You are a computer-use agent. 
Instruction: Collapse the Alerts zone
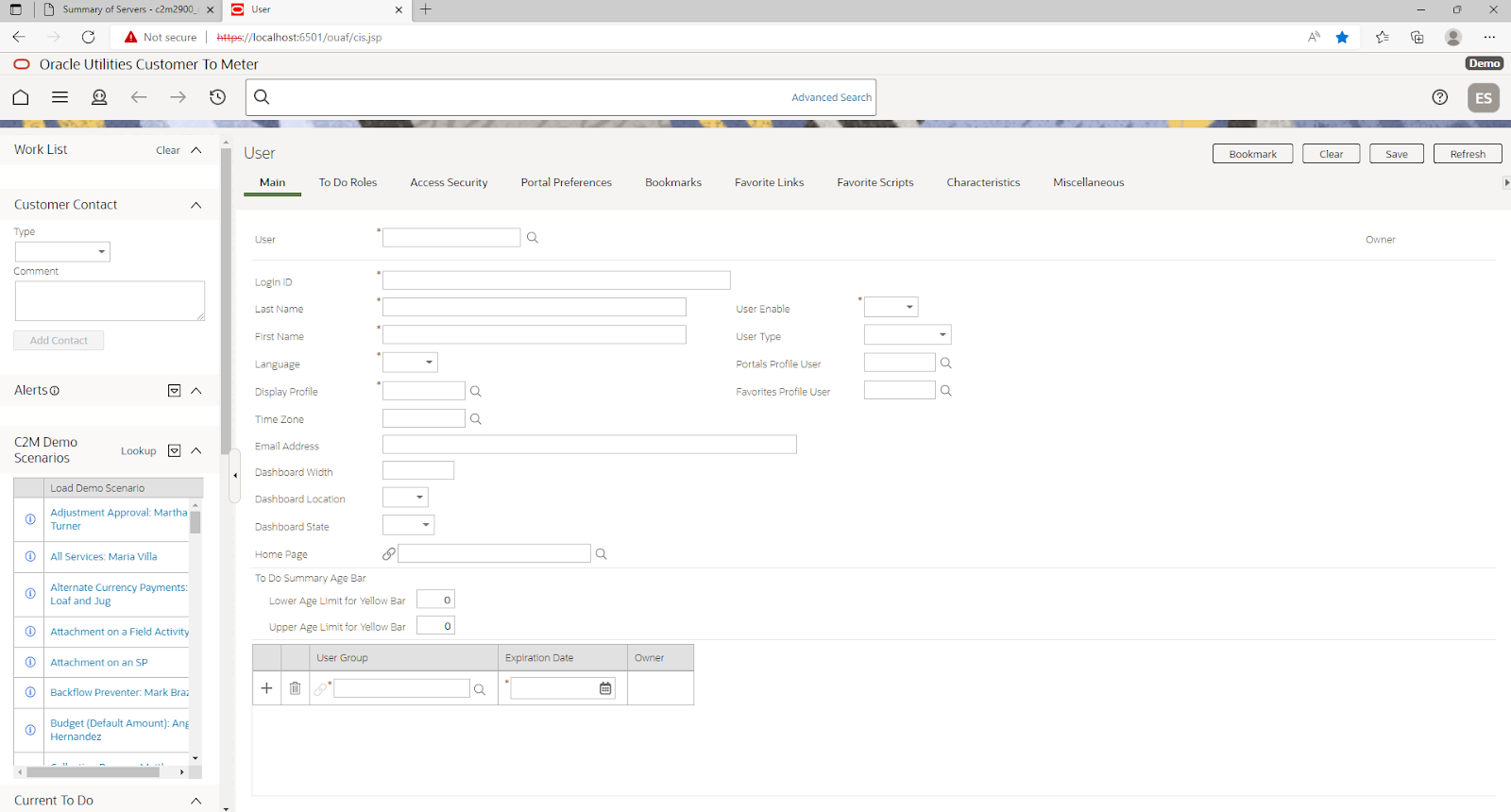[x=196, y=390]
